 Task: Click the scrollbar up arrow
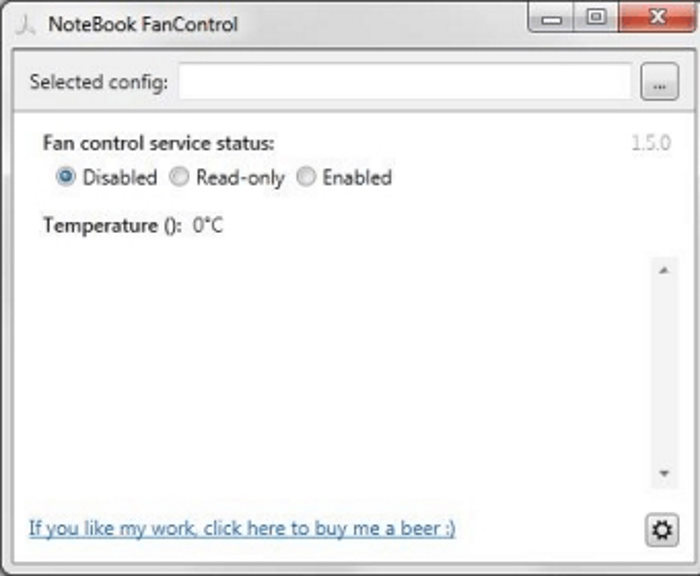664,270
